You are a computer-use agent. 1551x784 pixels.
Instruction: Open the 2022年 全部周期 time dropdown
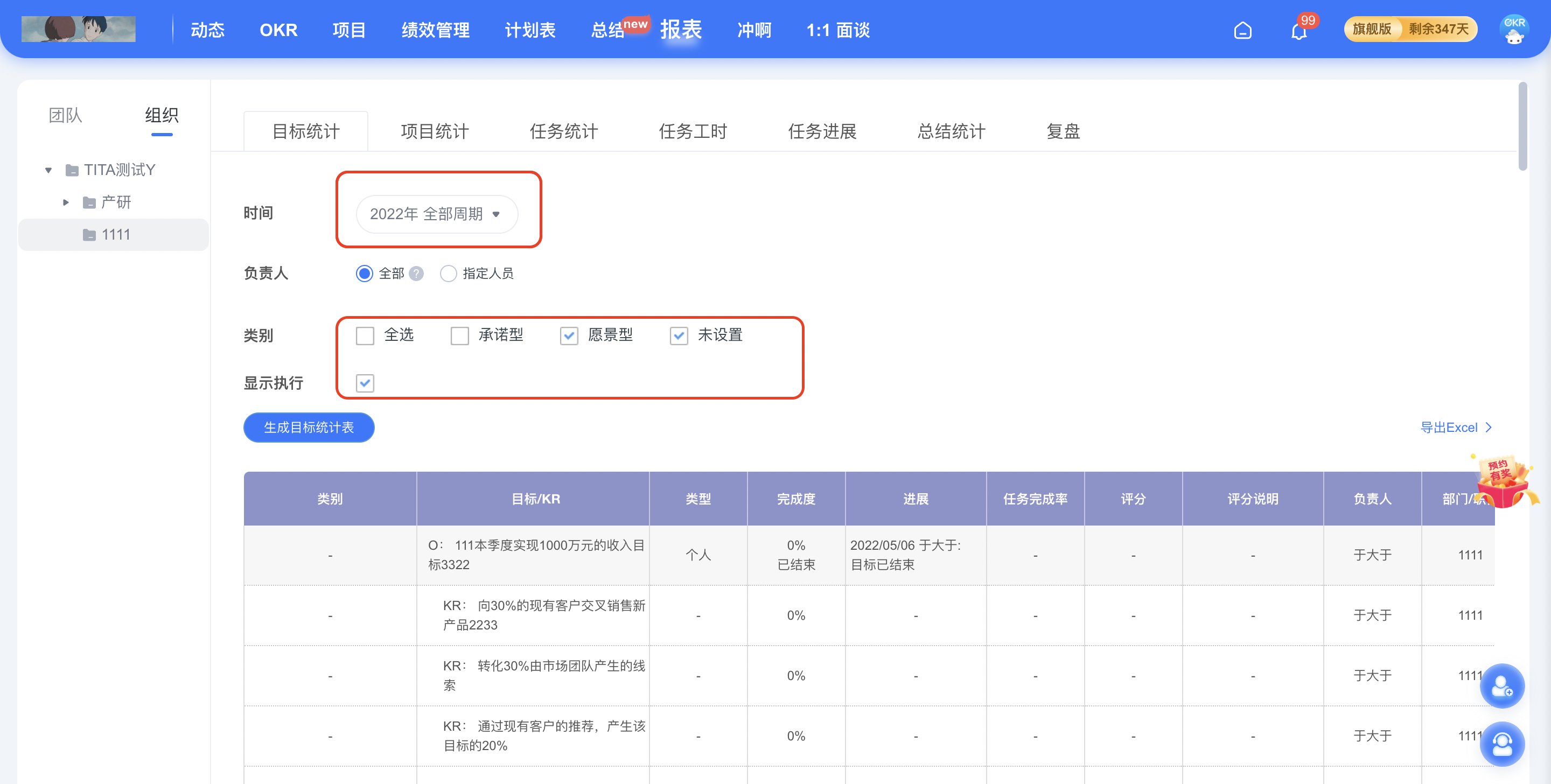[437, 214]
